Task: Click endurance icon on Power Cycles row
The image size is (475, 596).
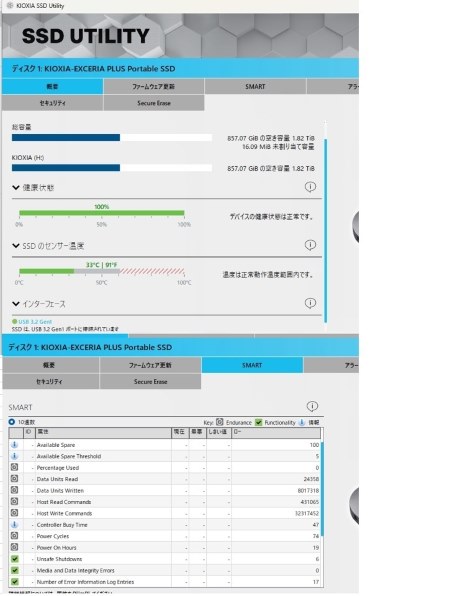Action: (14, 536)
